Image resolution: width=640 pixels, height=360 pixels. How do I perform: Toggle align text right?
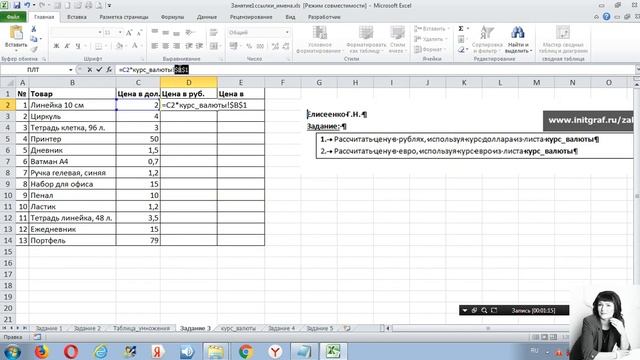(x=176, y=46)
